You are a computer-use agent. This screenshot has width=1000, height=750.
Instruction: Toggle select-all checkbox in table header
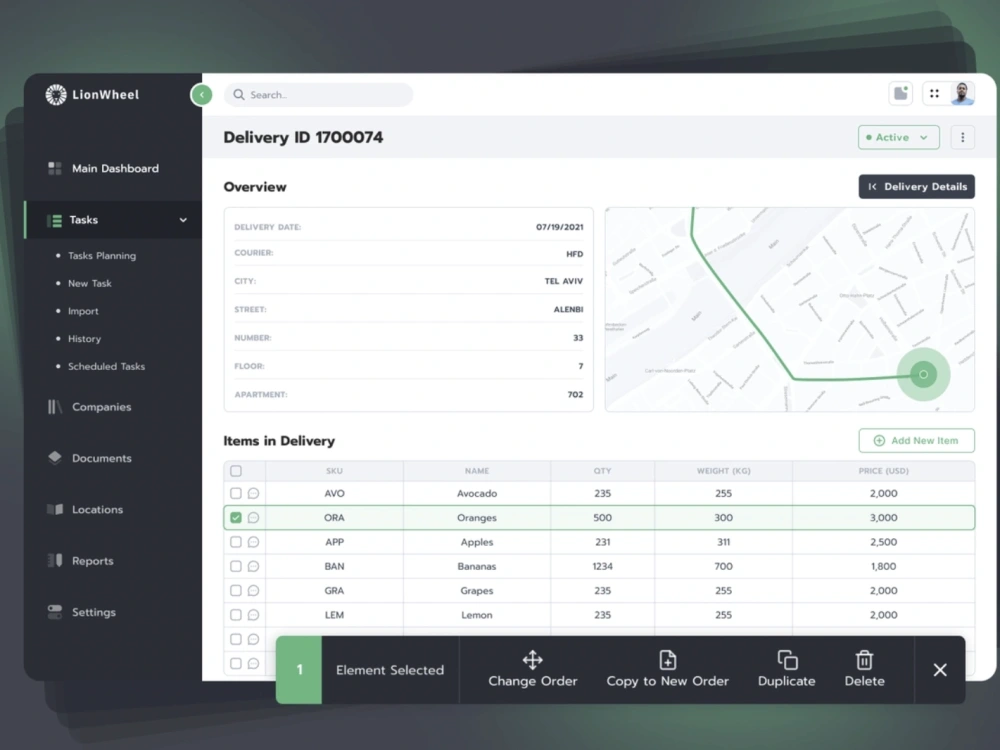click(236, 471)
